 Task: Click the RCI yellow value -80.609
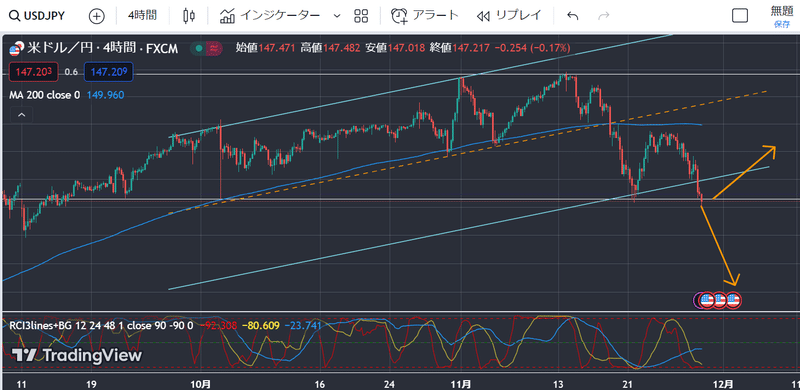(x=260, y=325)
